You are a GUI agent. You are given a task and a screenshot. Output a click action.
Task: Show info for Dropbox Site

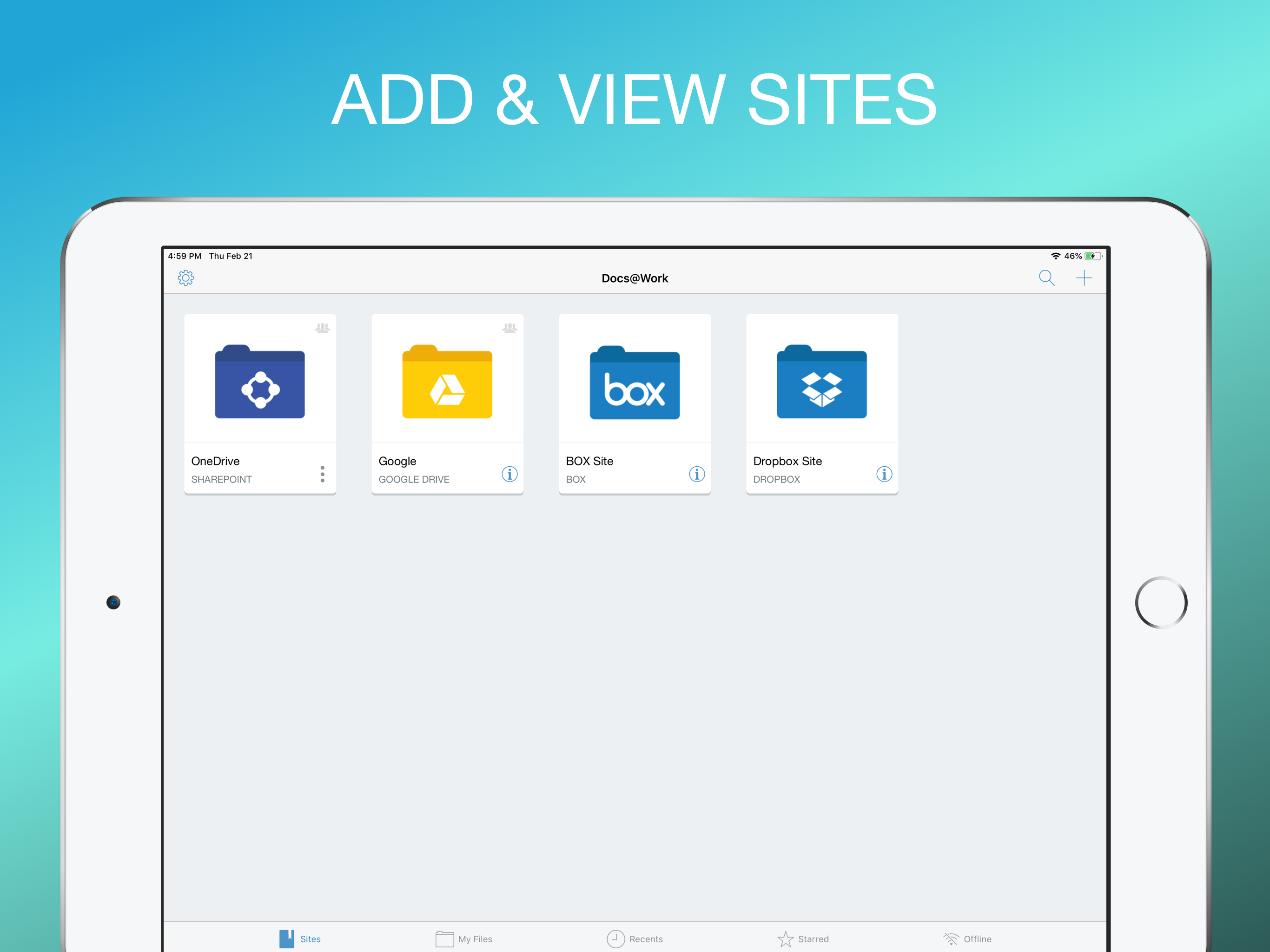point(884,474)
